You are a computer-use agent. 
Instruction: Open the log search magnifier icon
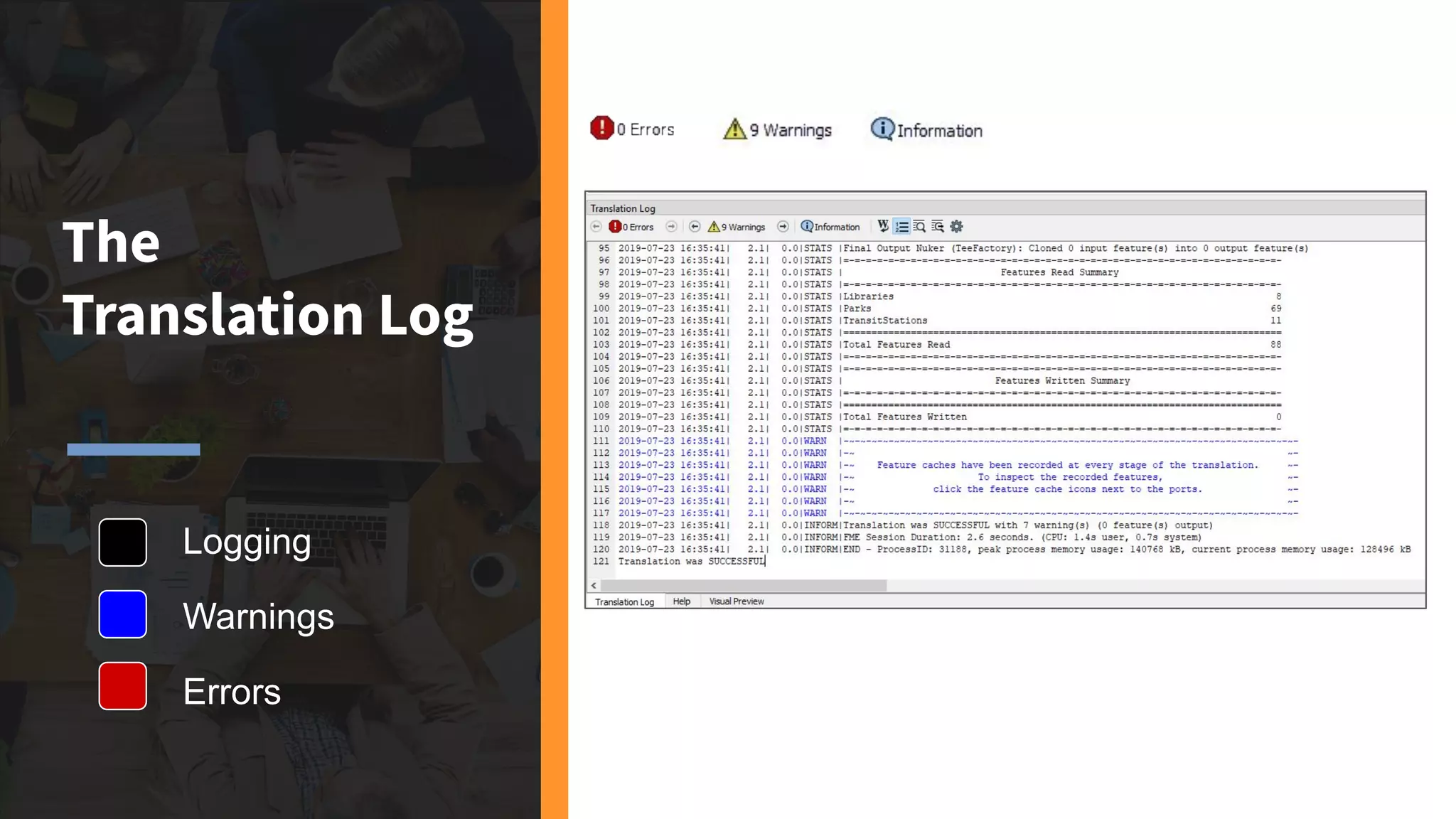(920, 227)
